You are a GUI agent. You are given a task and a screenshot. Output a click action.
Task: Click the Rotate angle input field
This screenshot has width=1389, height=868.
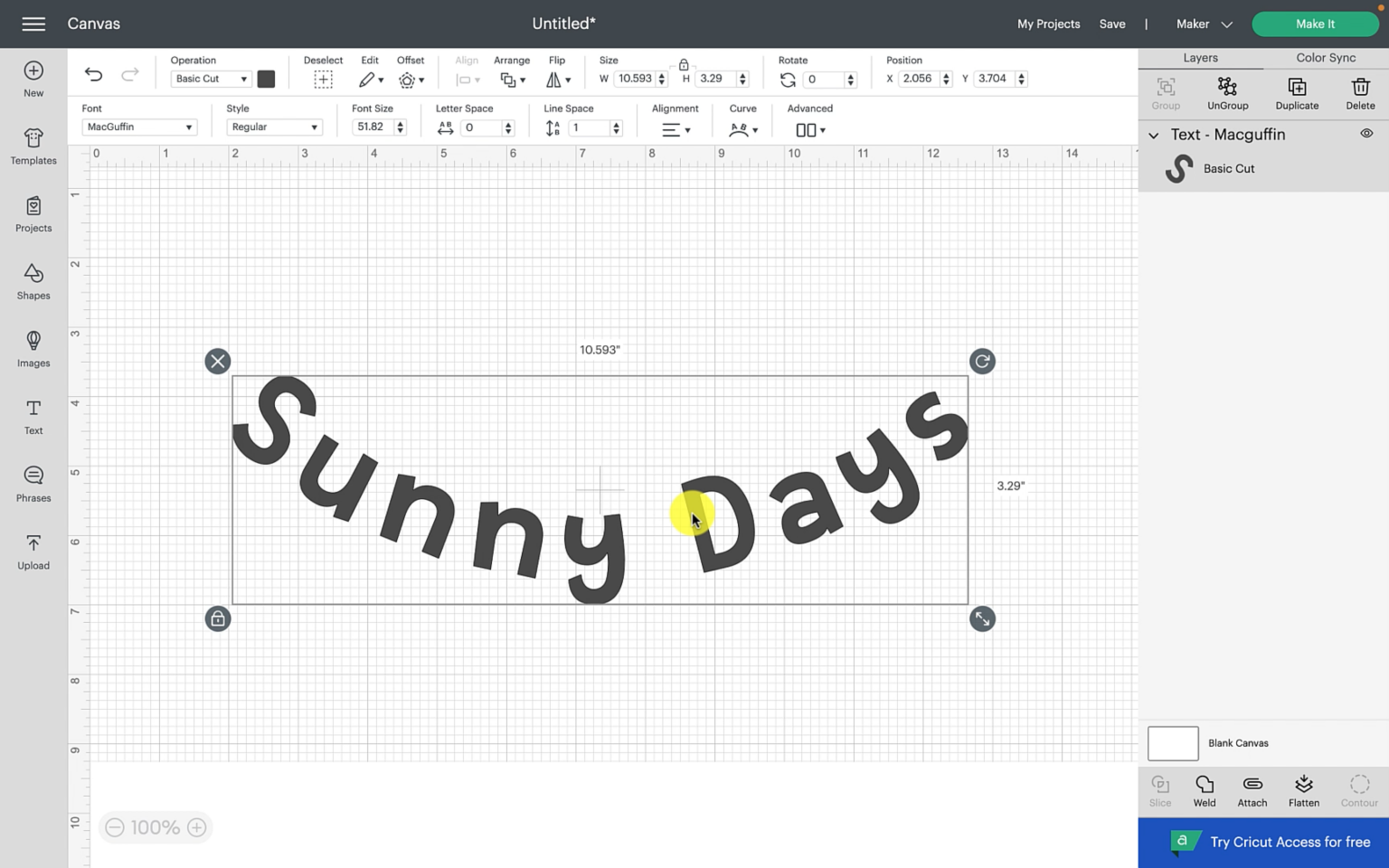point(824,80)
